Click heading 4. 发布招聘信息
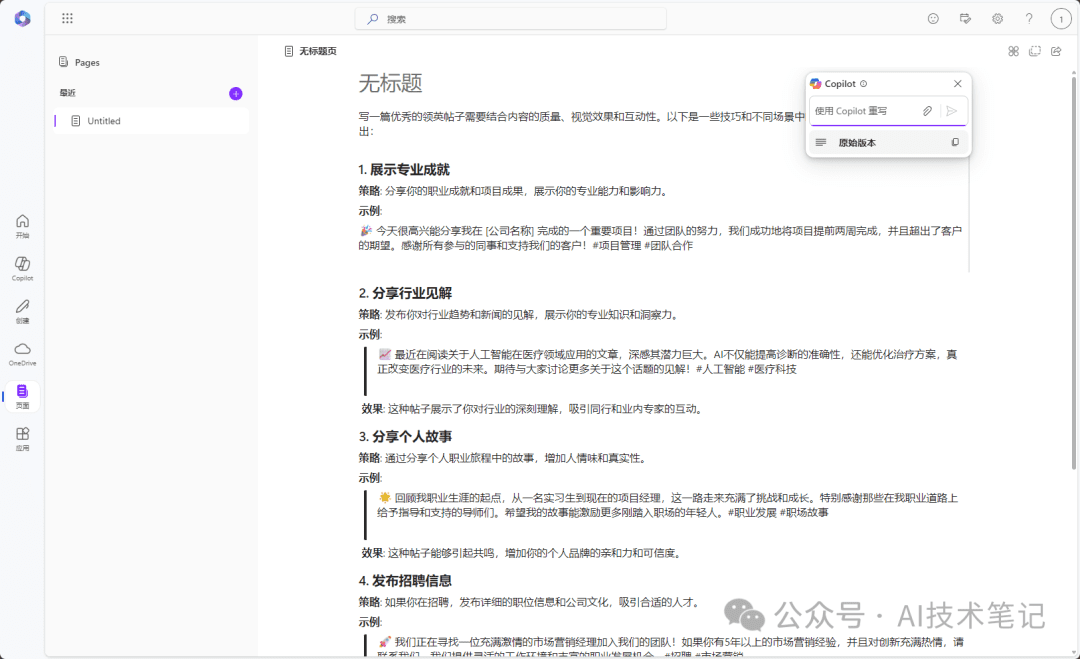 (x=405, y=580)
